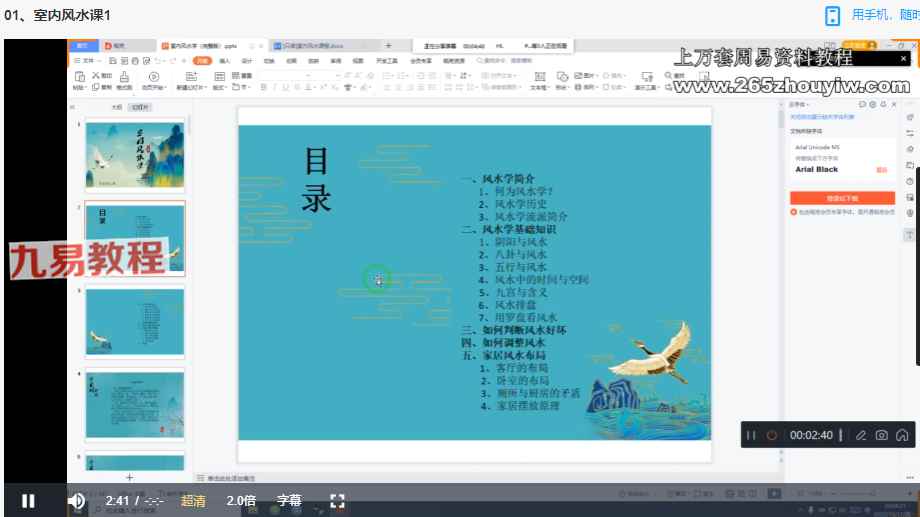Viewport: 920px width, 517px height.
Task: Close the black watermark banner with X
Action: (904, 58)
